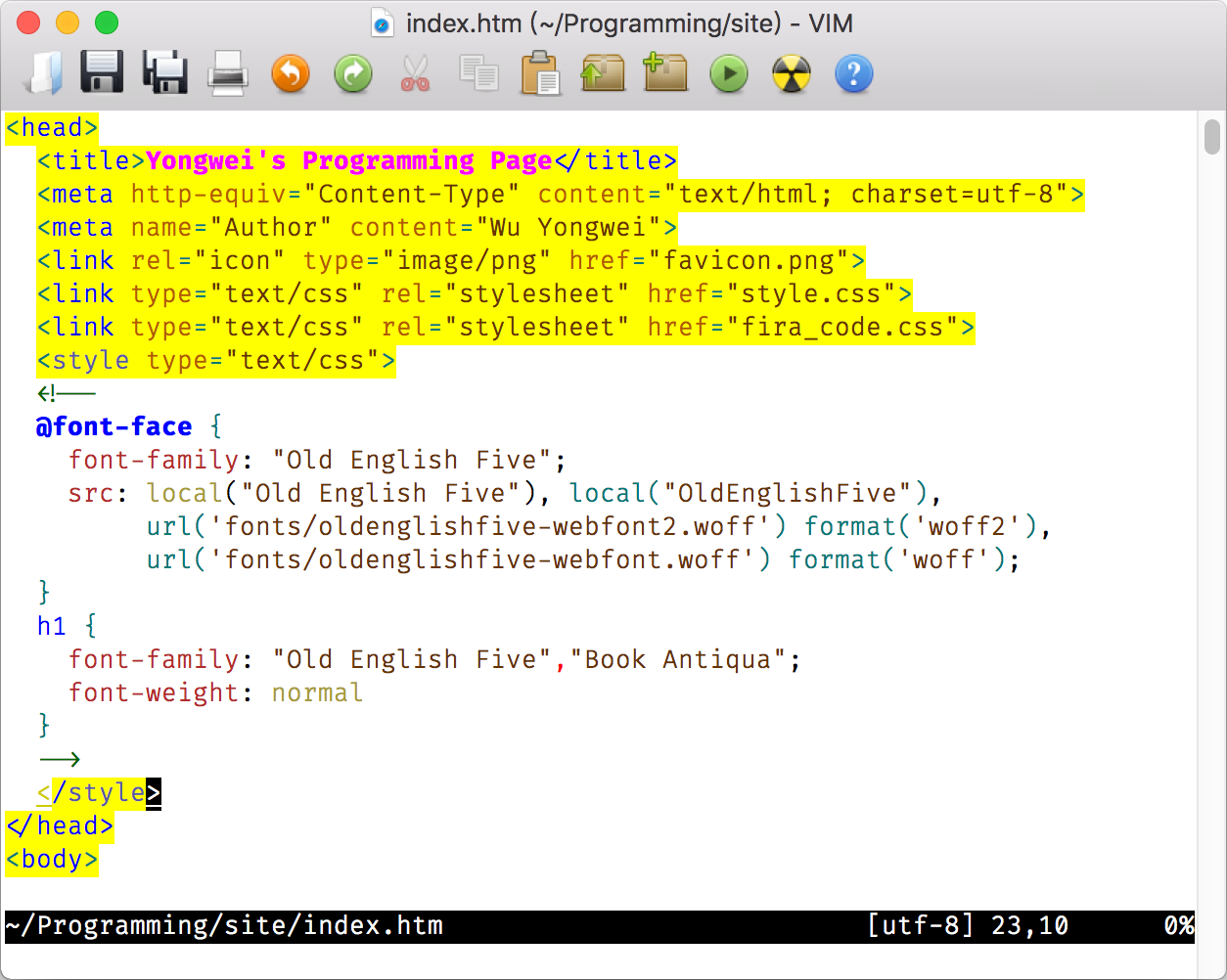
Task: Undo the last edit
Action: click(290, 73)
